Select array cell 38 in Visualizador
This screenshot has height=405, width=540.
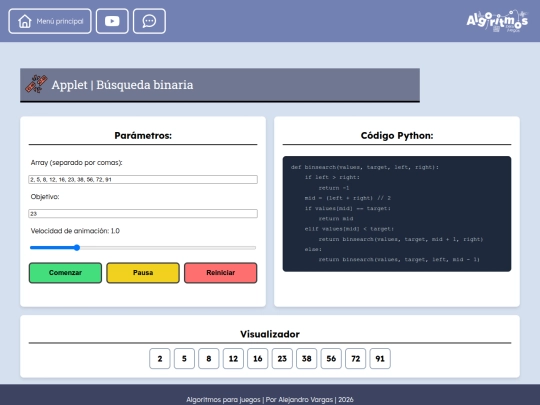coord(307,359)
